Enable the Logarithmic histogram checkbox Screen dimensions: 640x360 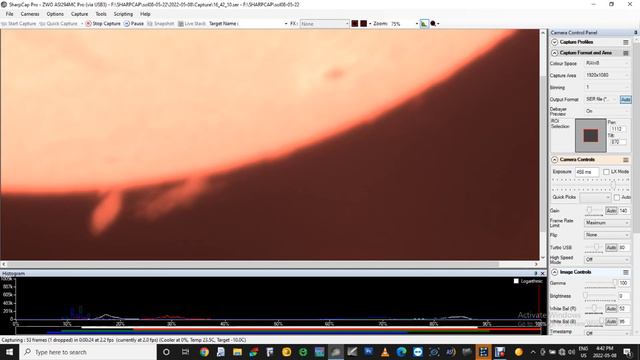click(x=516, y=281)
